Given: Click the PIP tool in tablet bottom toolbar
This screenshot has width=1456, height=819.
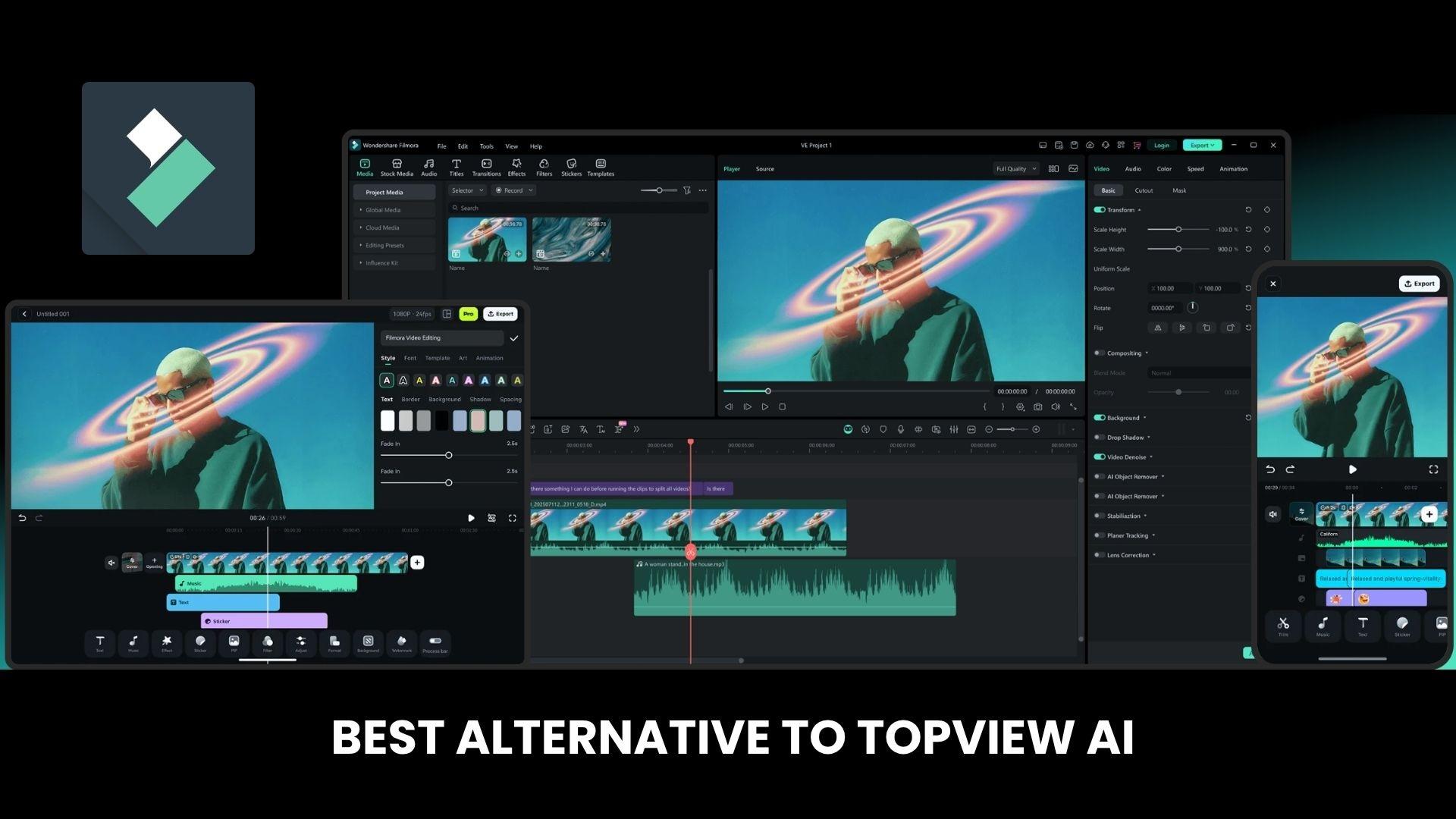Looking at the screenshot, I should pyautogui.click(x=234, y=643).
